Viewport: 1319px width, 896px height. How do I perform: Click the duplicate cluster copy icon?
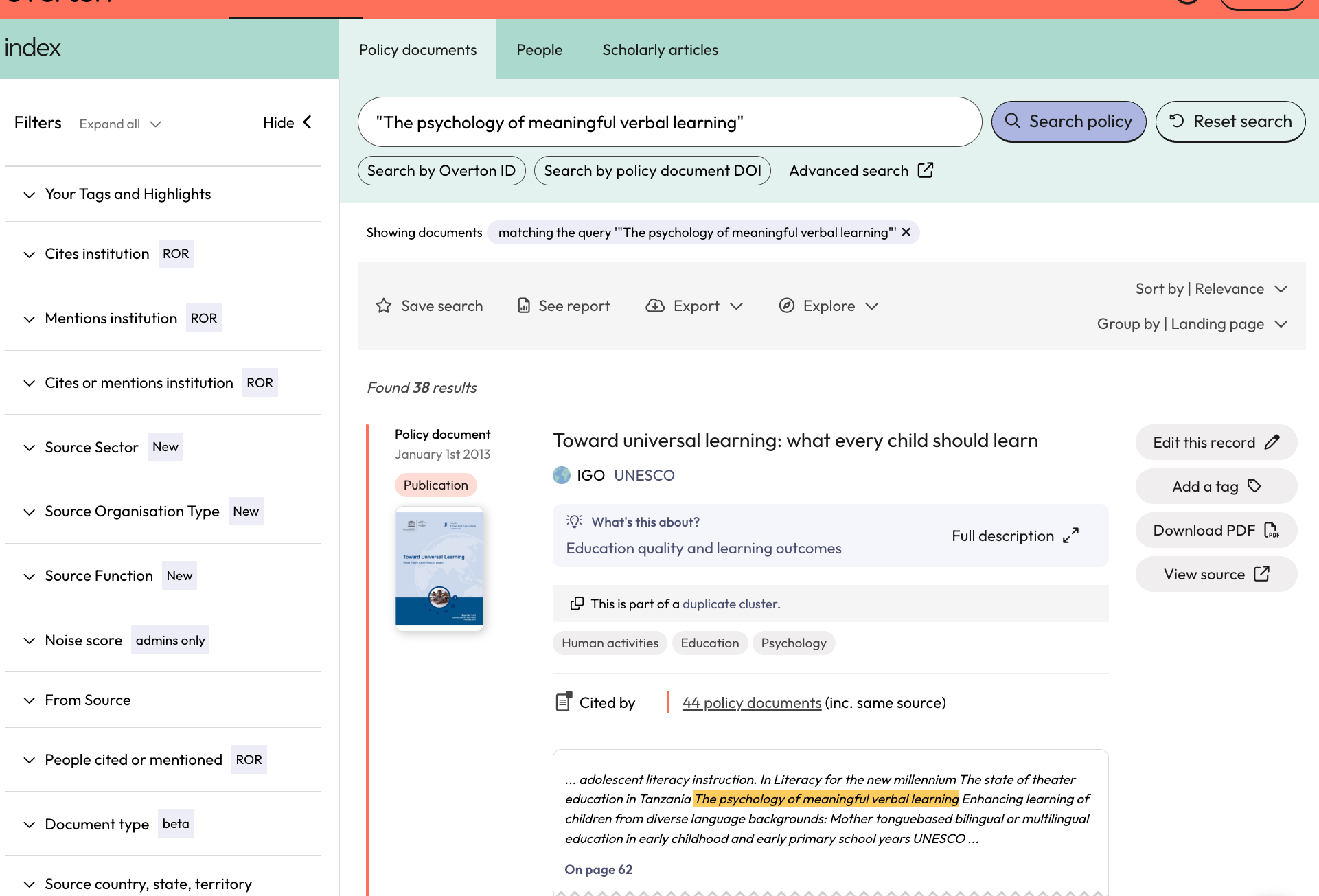click(577, 604)
